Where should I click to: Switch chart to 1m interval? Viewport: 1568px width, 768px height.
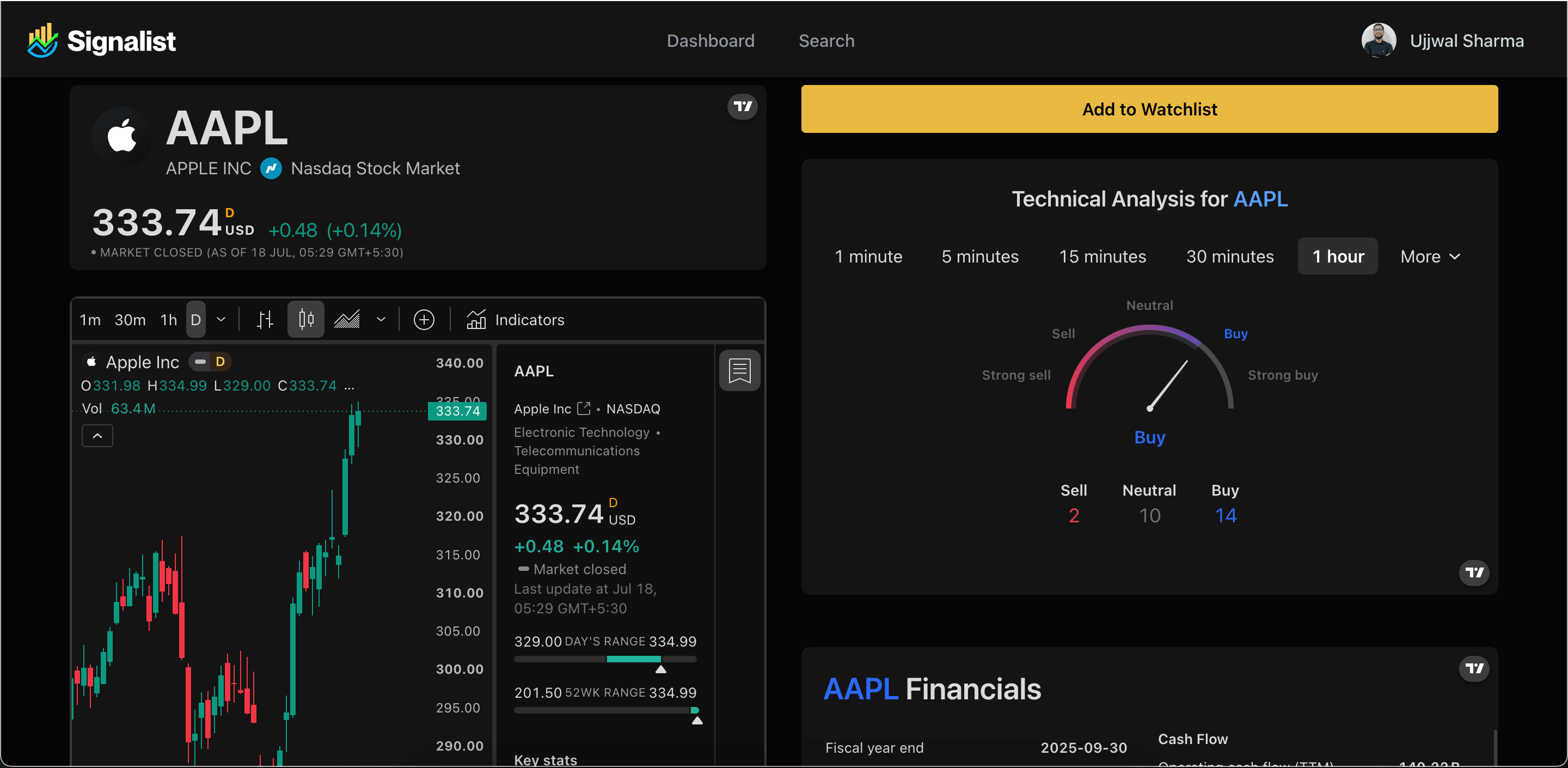90,320
